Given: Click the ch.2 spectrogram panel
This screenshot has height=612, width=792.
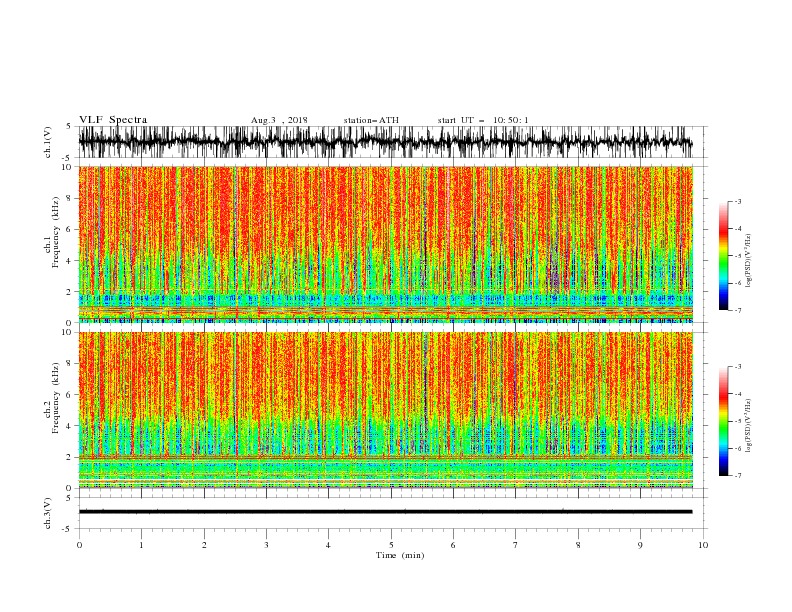Looking at the screenshot, I should [385, 410].
